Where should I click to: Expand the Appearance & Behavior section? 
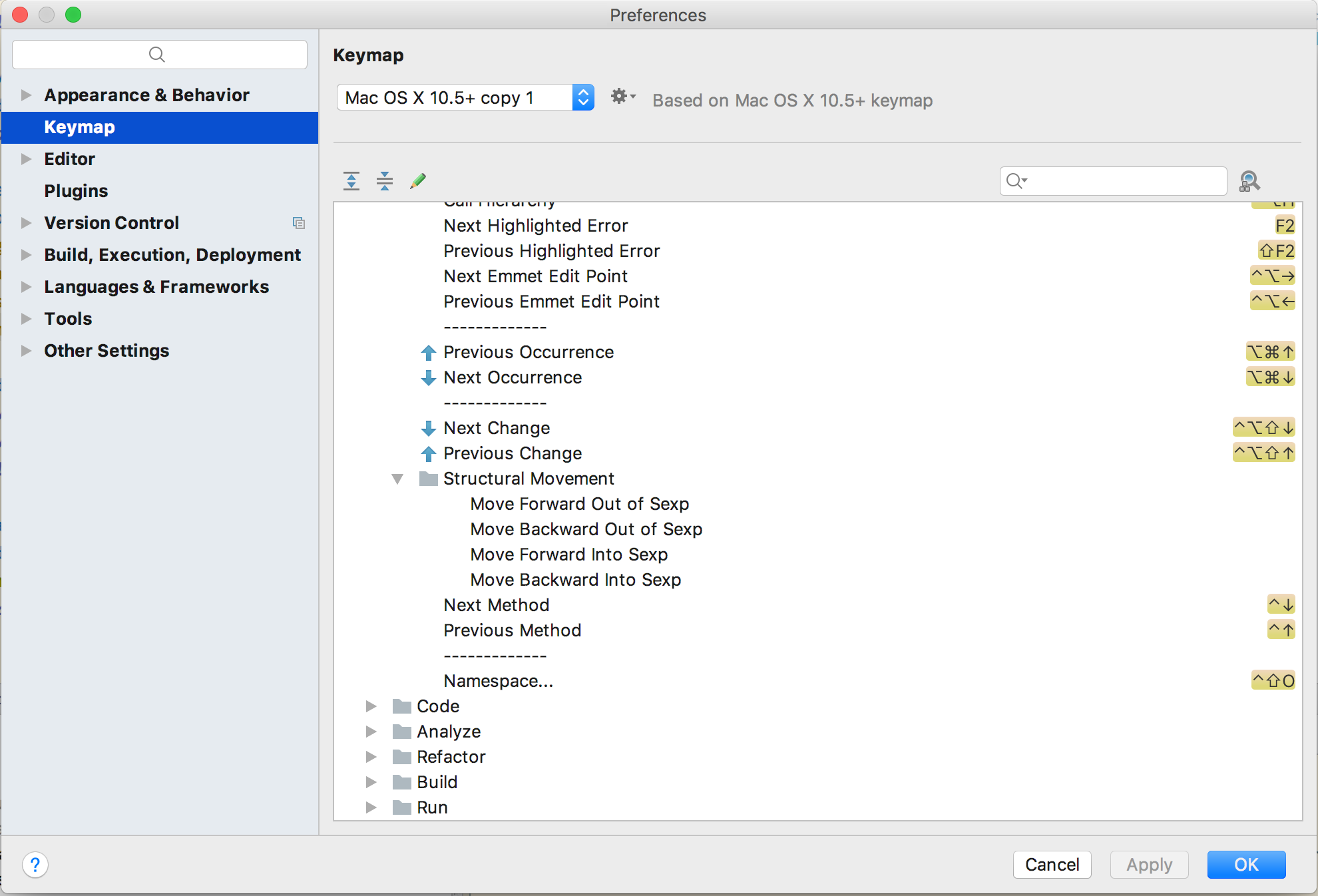26,95
